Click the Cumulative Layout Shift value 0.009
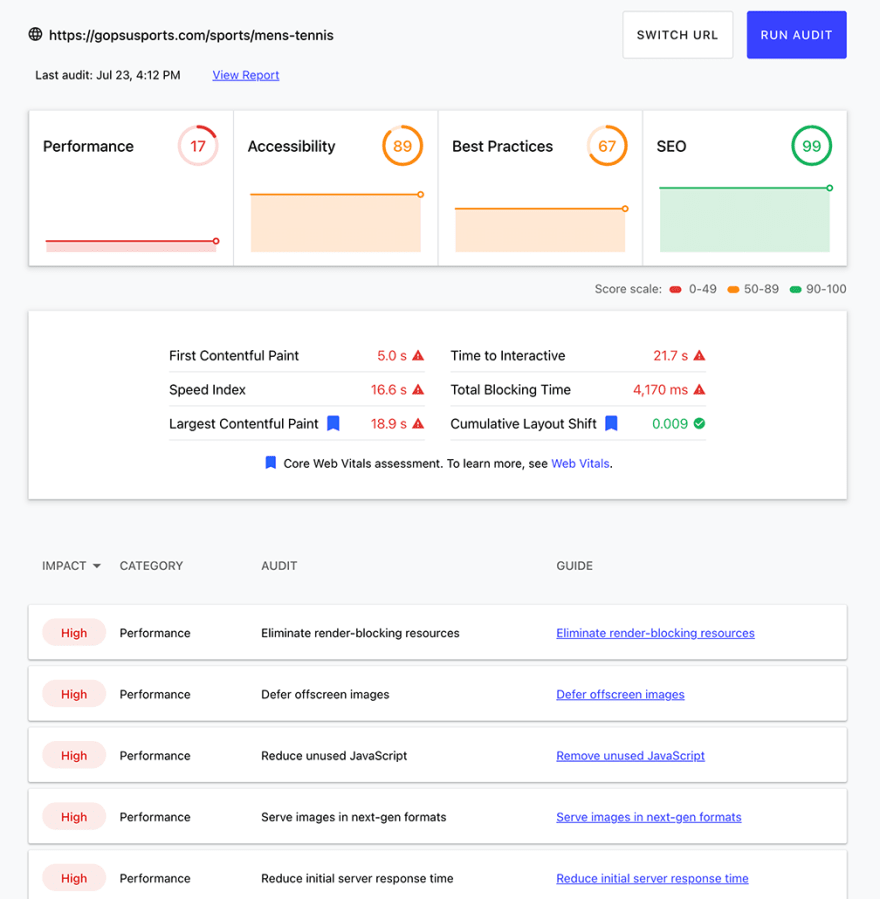This screenshot has width=880, height=899. click(x=670, y=424)
